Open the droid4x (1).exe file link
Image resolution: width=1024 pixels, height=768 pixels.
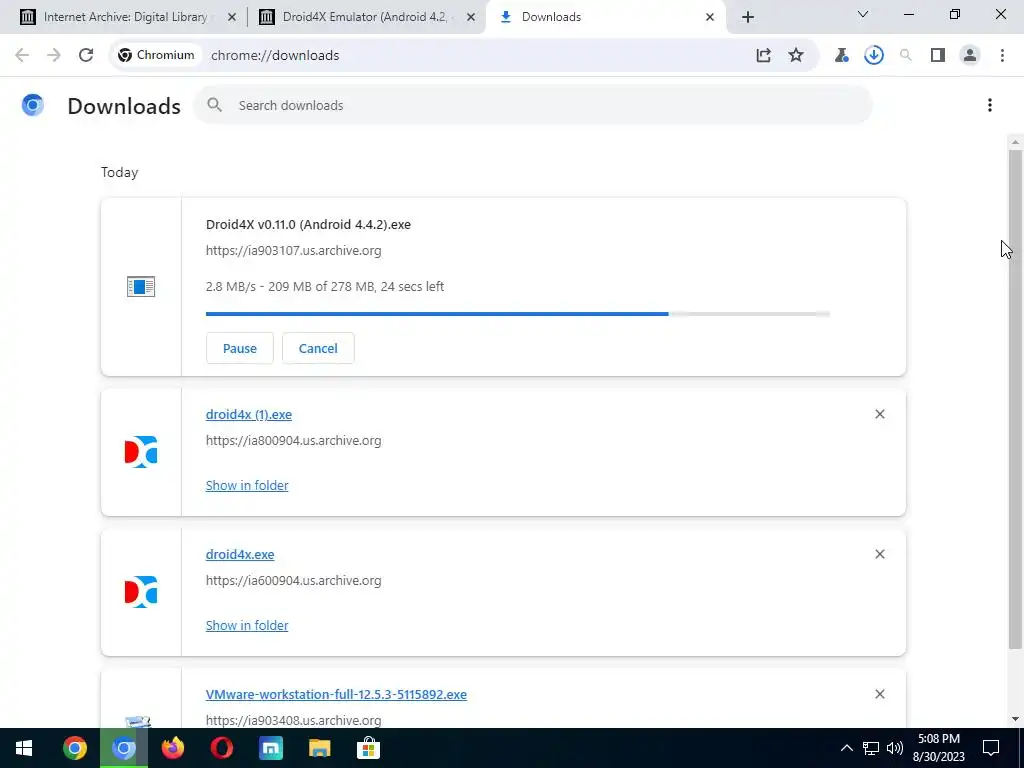249,415
